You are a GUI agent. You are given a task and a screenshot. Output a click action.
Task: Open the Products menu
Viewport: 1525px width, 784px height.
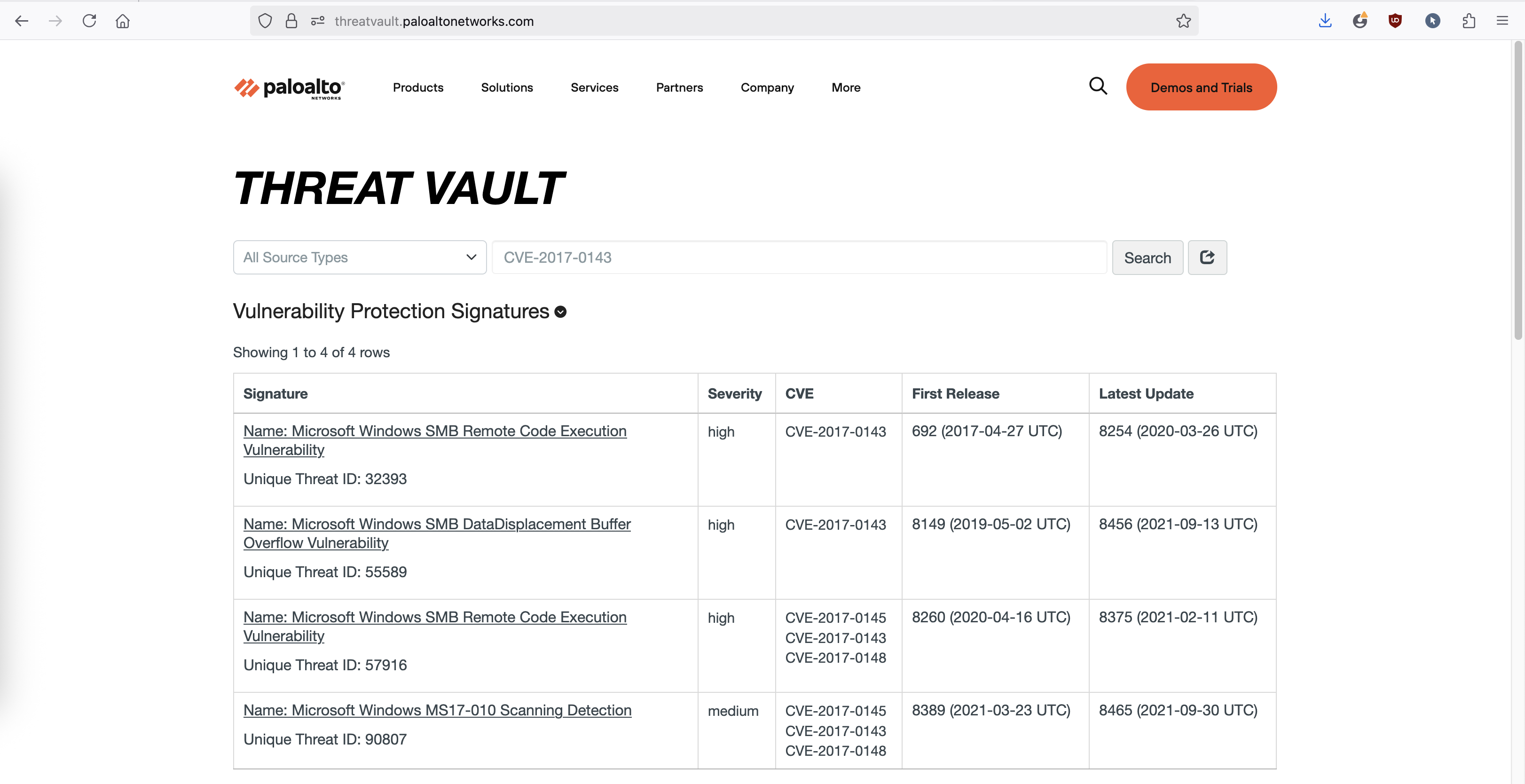418,87
